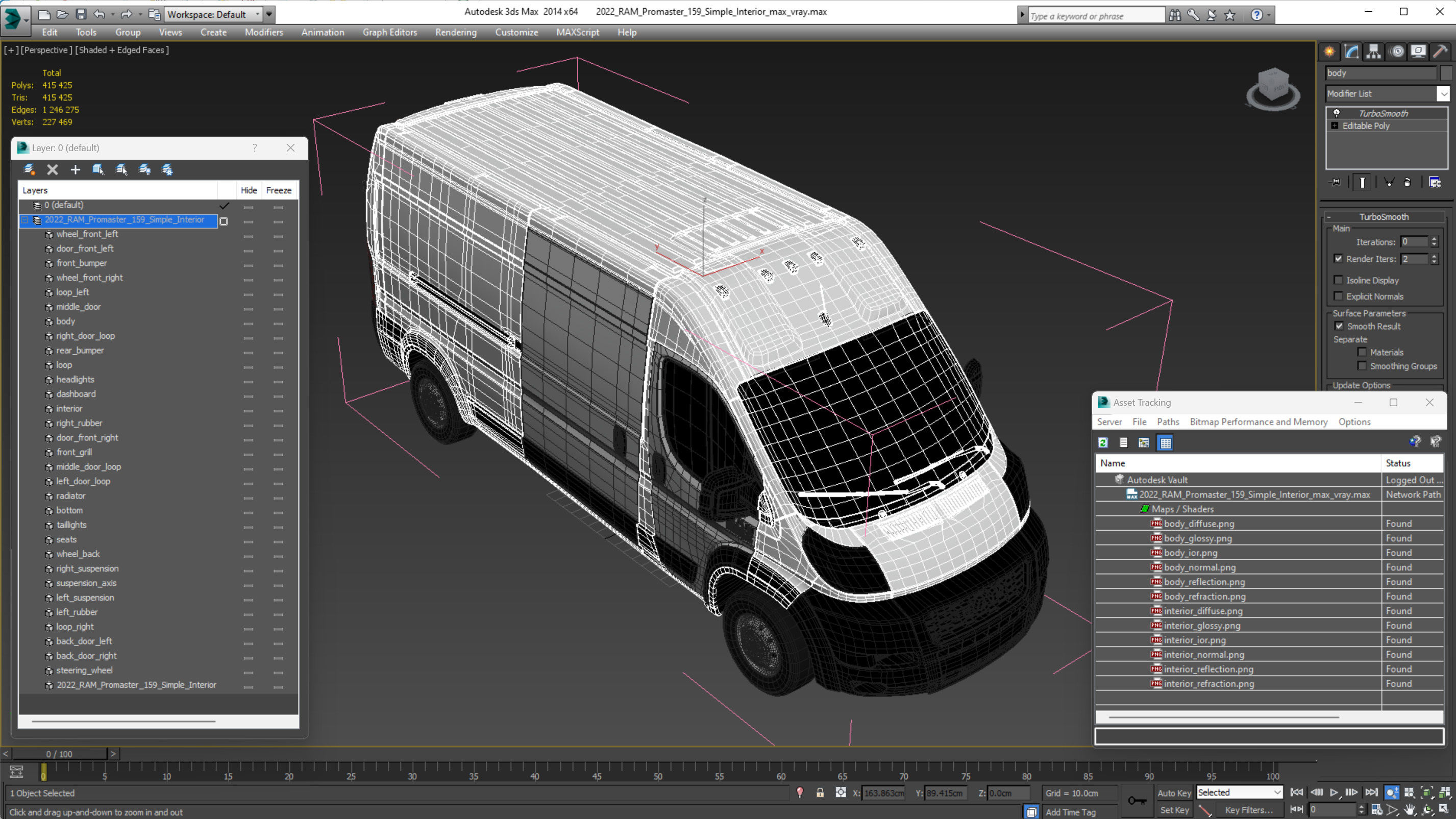The image size is (1456, 819).
Task: Click Configure Modifier Sets icon
Action: click(x=1435, y=182)
